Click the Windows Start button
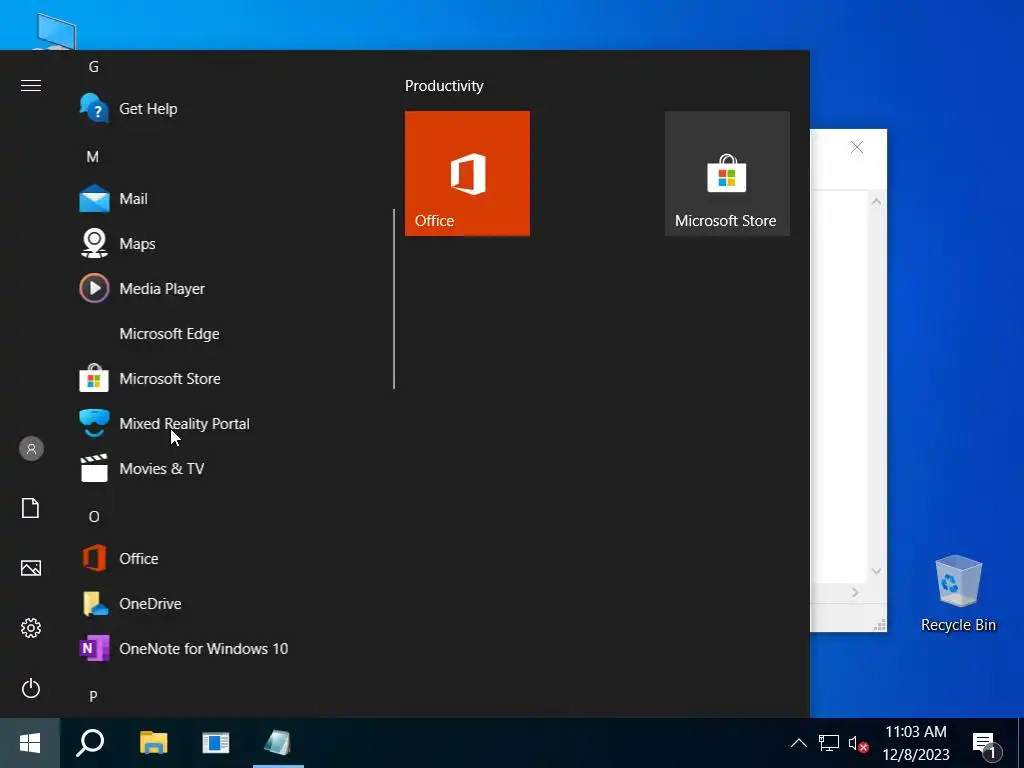1024x768 pixels. click(x=30, y=743)
